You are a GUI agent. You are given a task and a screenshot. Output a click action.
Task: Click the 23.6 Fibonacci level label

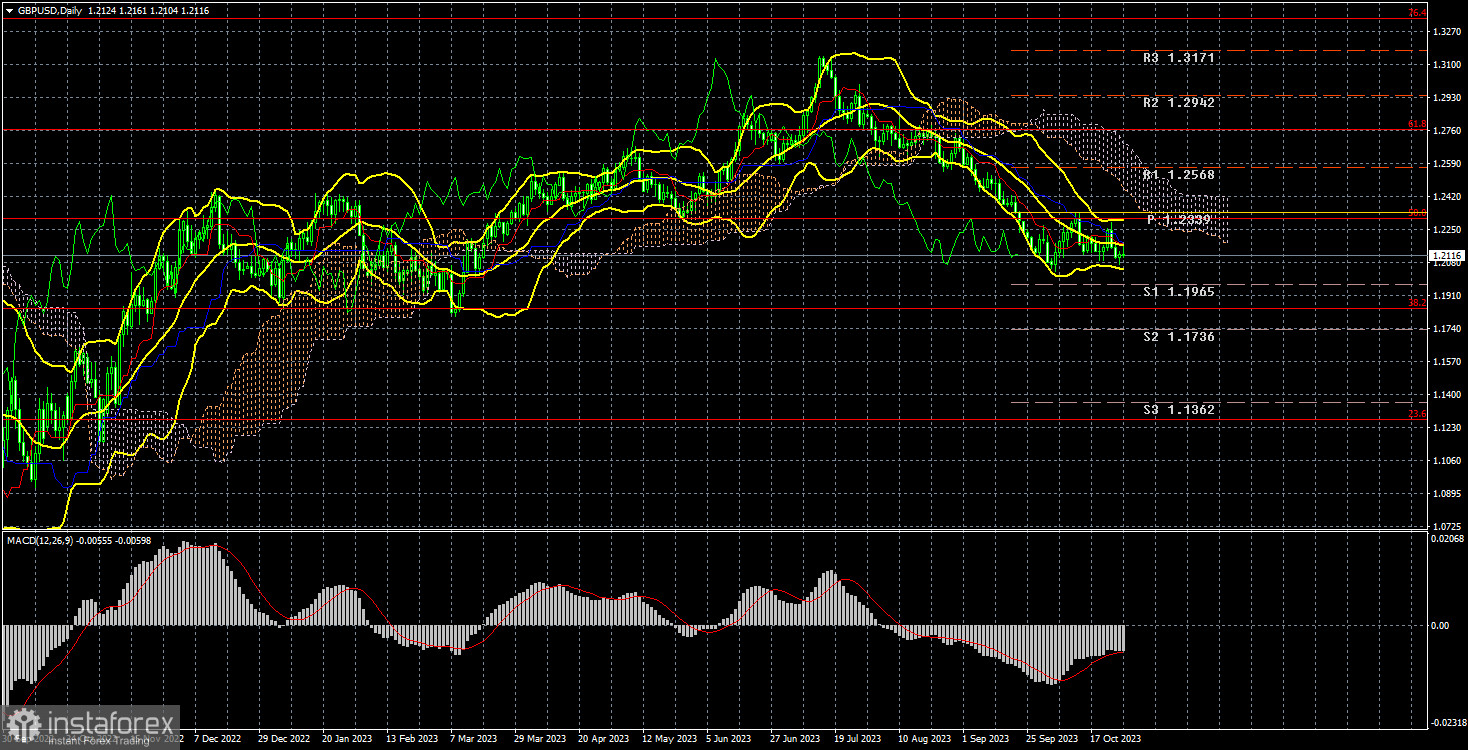(1417, 414)
